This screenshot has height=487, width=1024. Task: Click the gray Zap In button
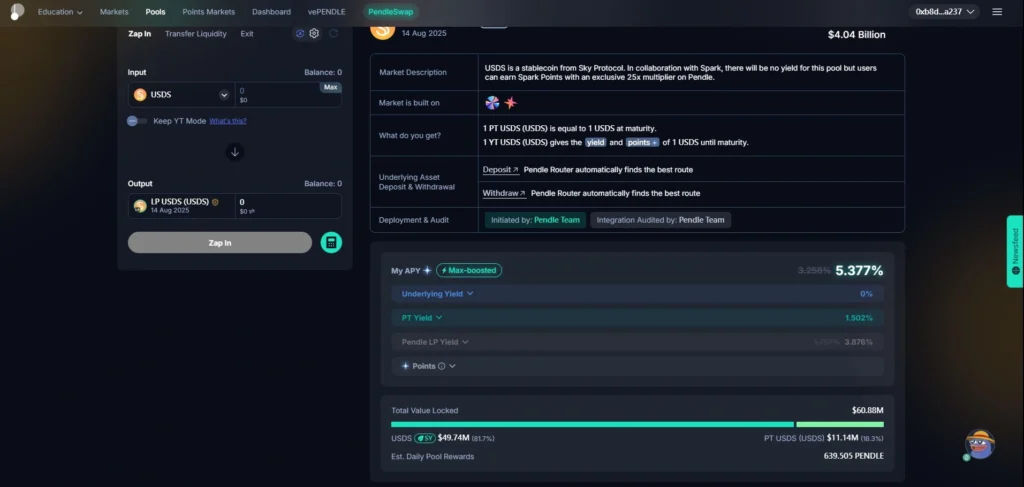pyautogui.click(x=220, y=243)
